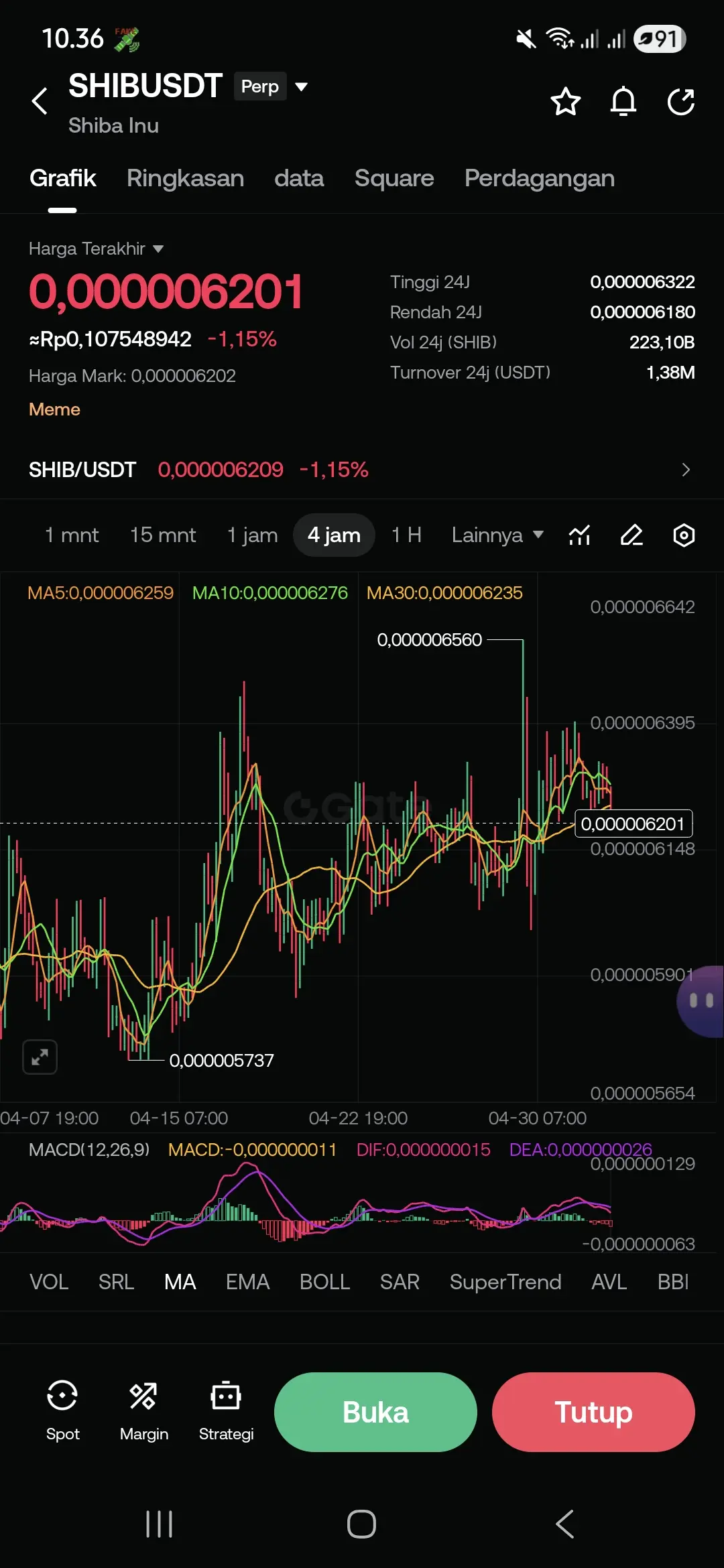Switch to Square tab
The width and height of the screenshot is (724, 1568).
394,178
